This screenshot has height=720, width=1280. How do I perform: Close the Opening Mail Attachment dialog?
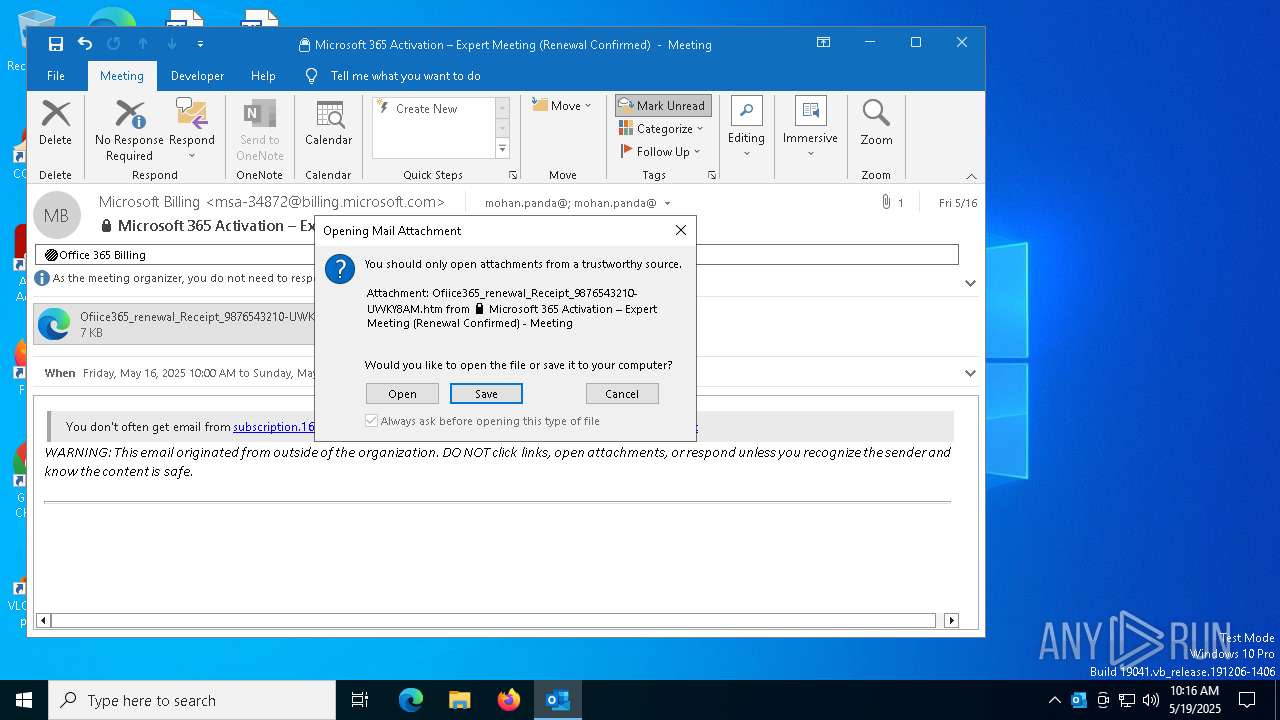[x=681, y=230]
